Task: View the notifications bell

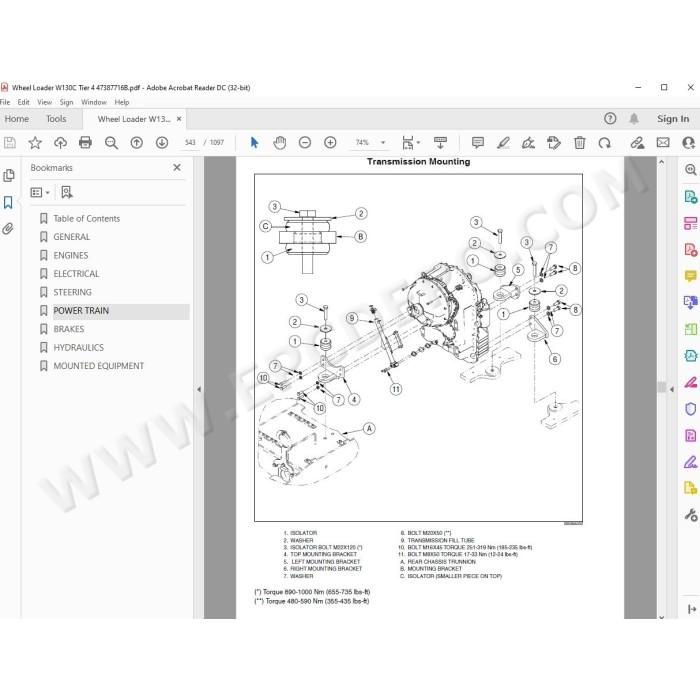Action: click(x=634, y=119)
